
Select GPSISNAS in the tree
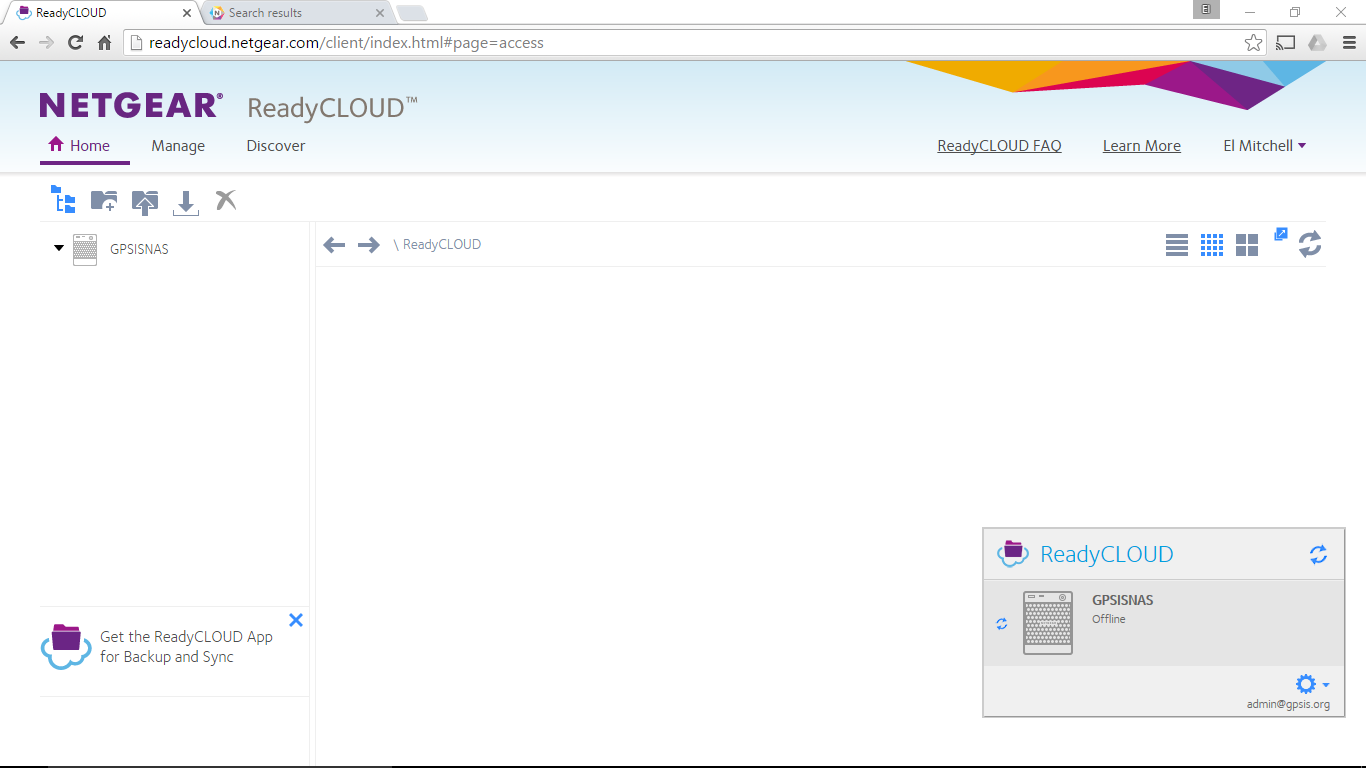pyautogui.click(x=139, y=249)
